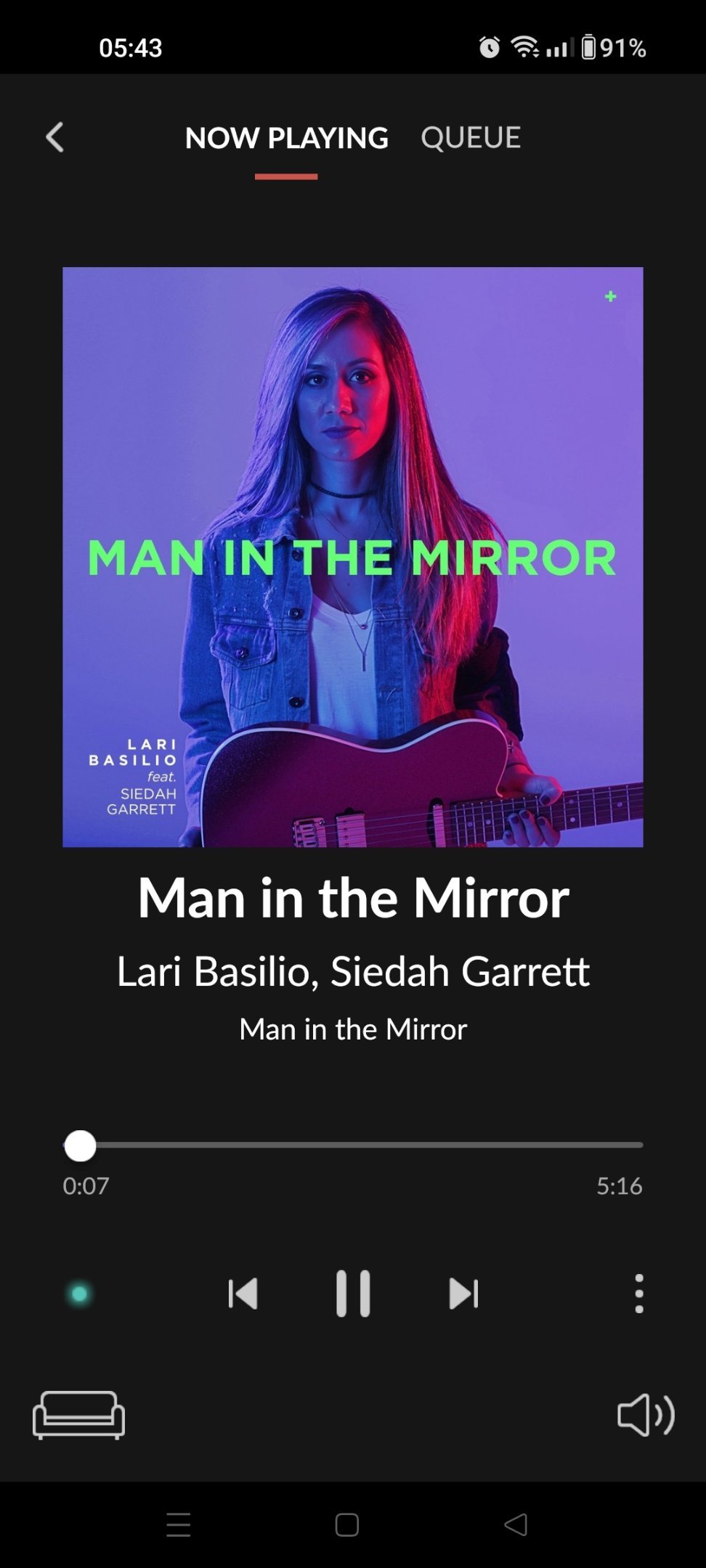Go to the previous track

point(243,1294)
